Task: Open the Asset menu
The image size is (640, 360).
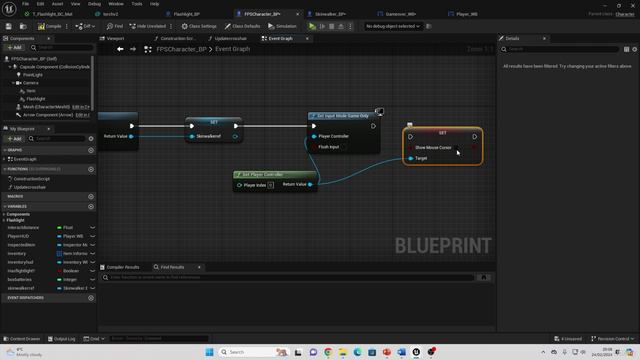Action: 57,4
